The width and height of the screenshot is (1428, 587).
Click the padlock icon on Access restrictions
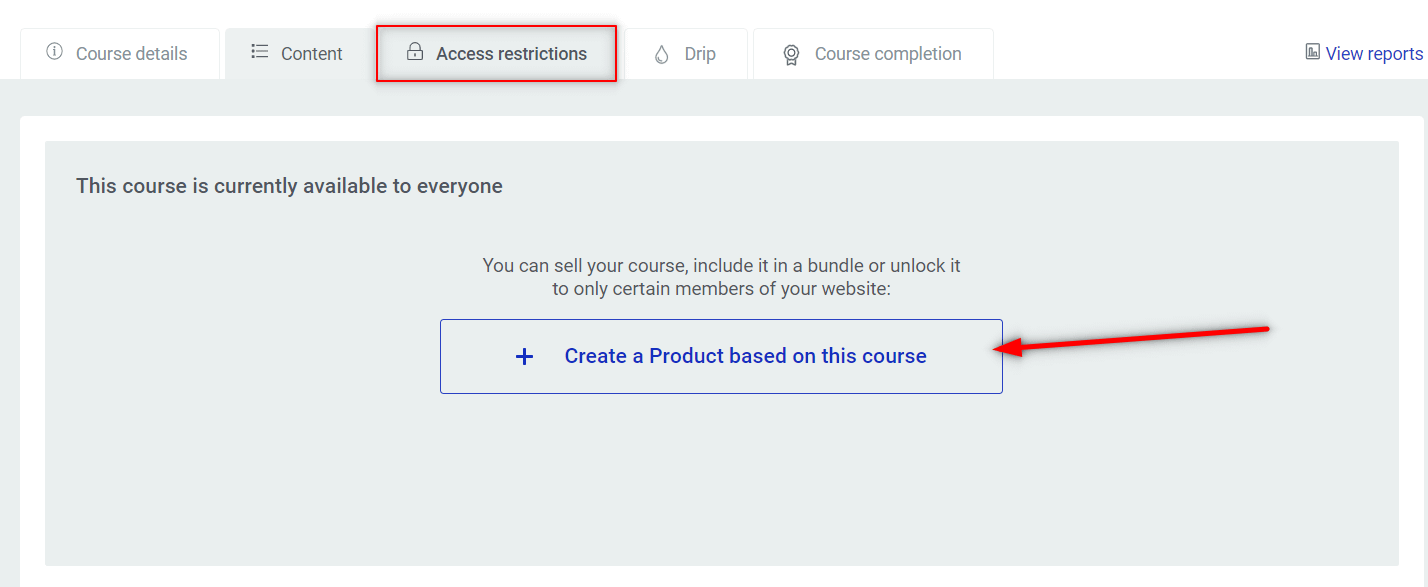[x=414, y=52]
